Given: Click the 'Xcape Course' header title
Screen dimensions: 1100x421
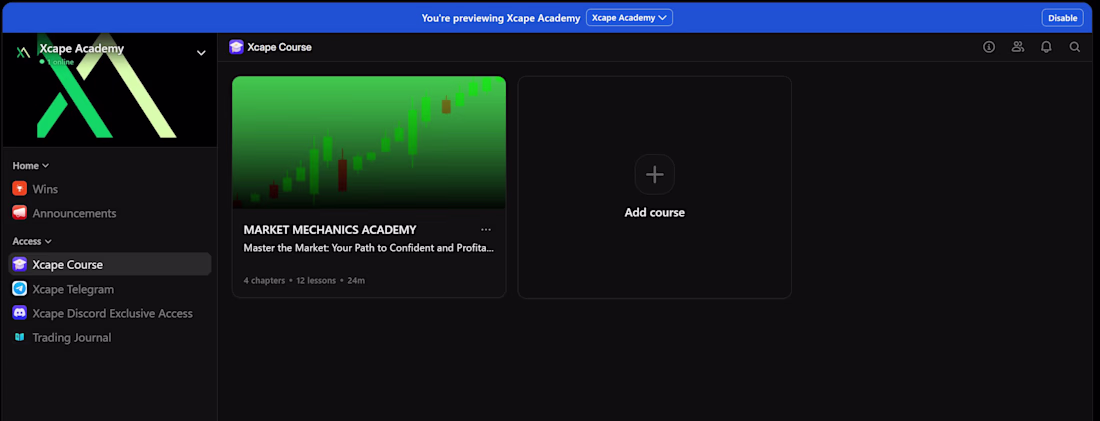Looking at the screenshot, I should pyautogui.click(x=279, y=47).
